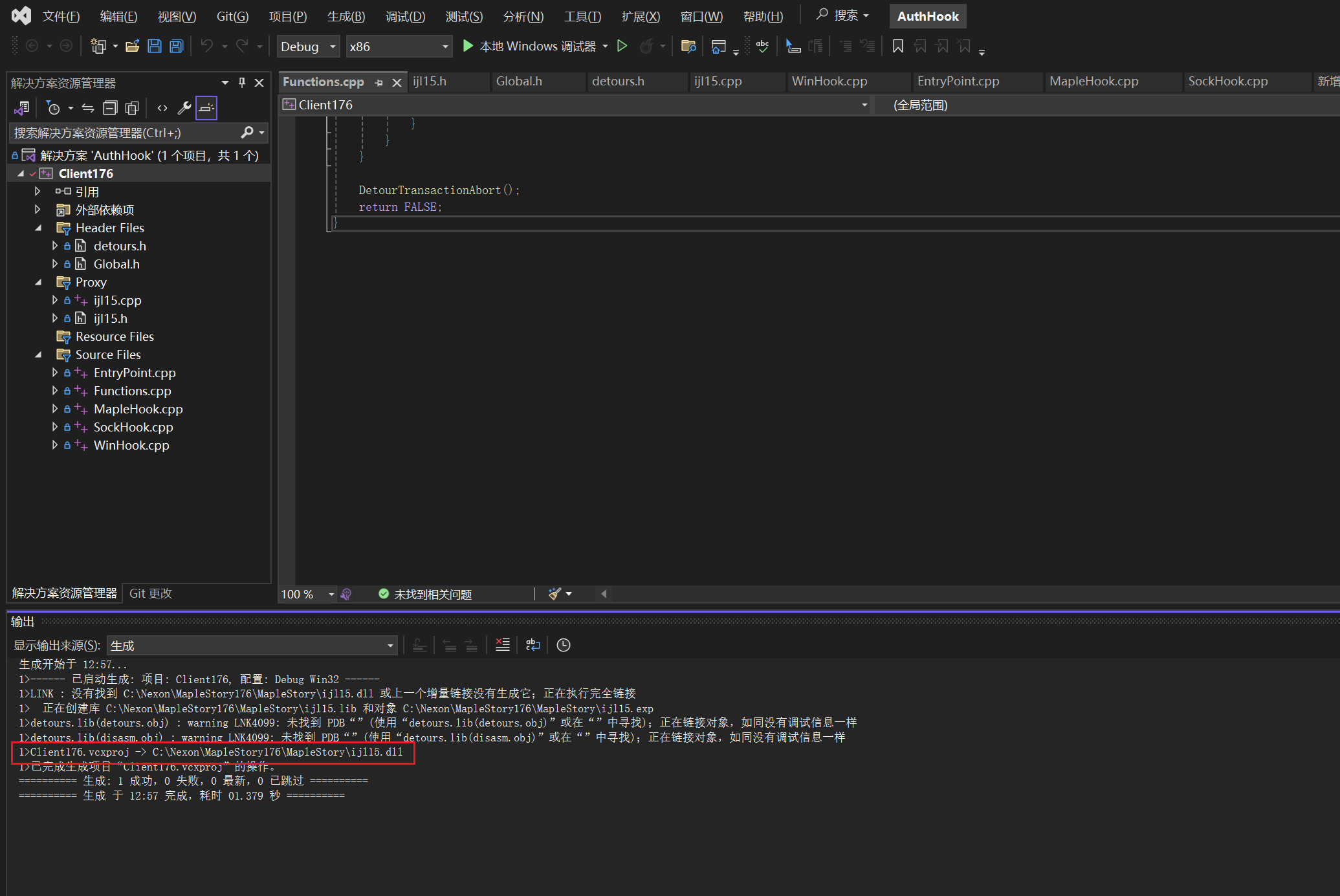Close the Functions.cpp tab
This screenshot has width=1340, height=896.
coord(397,82)
